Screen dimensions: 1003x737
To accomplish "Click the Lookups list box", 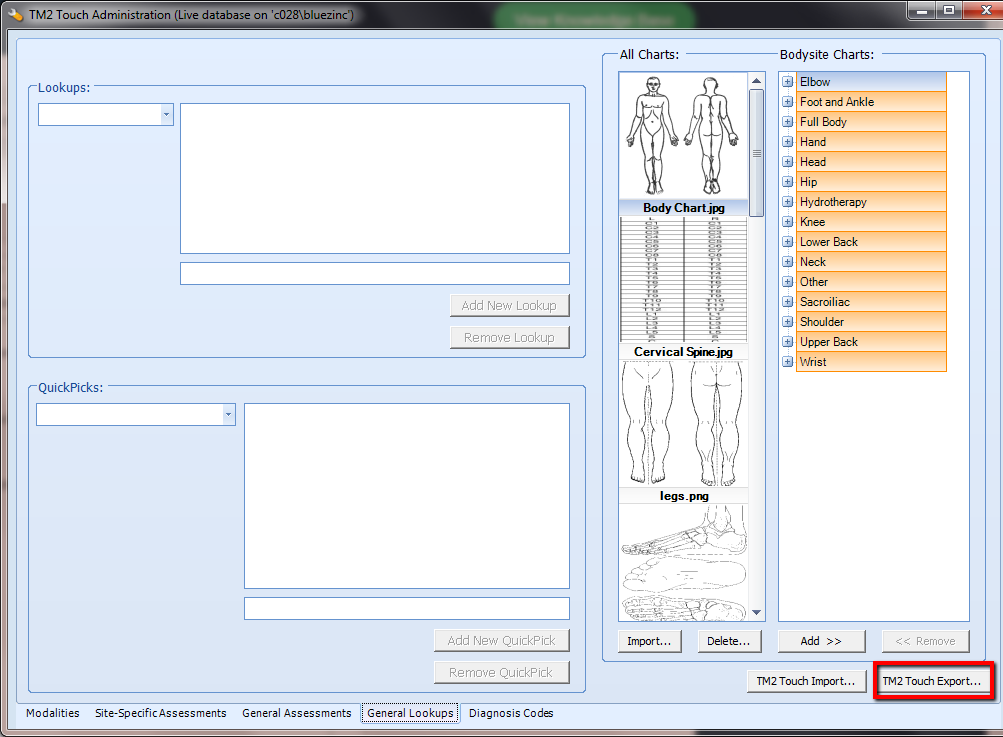I will click(x=375, y=178).
